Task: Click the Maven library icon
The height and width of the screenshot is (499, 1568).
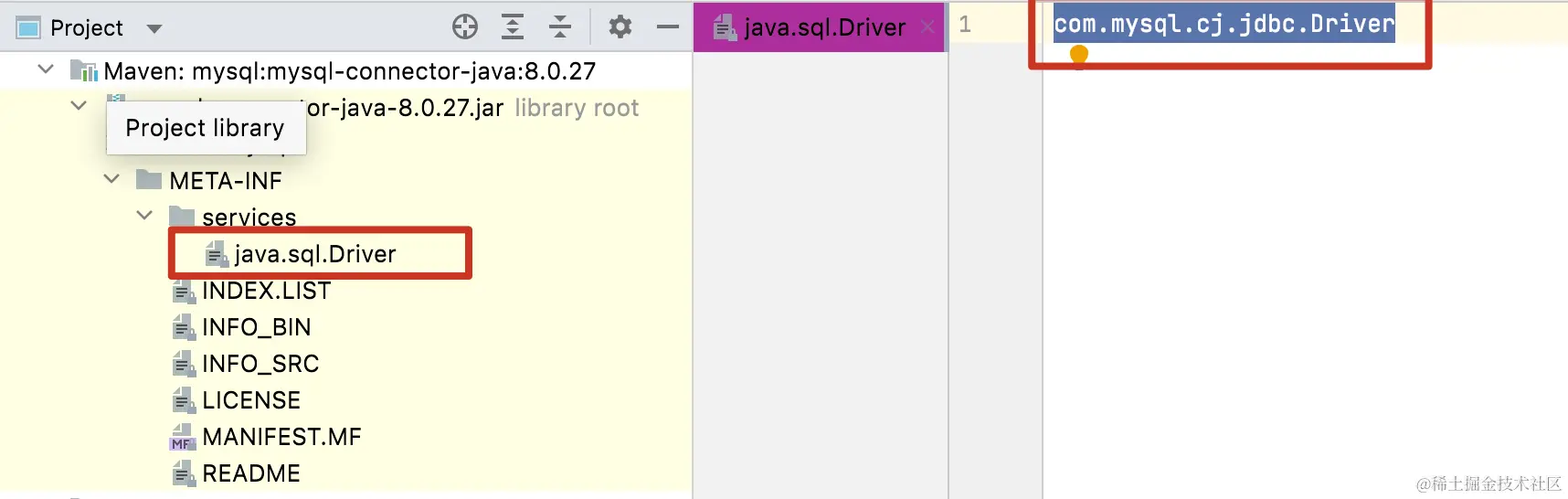Action: click(x=84, y=71)
